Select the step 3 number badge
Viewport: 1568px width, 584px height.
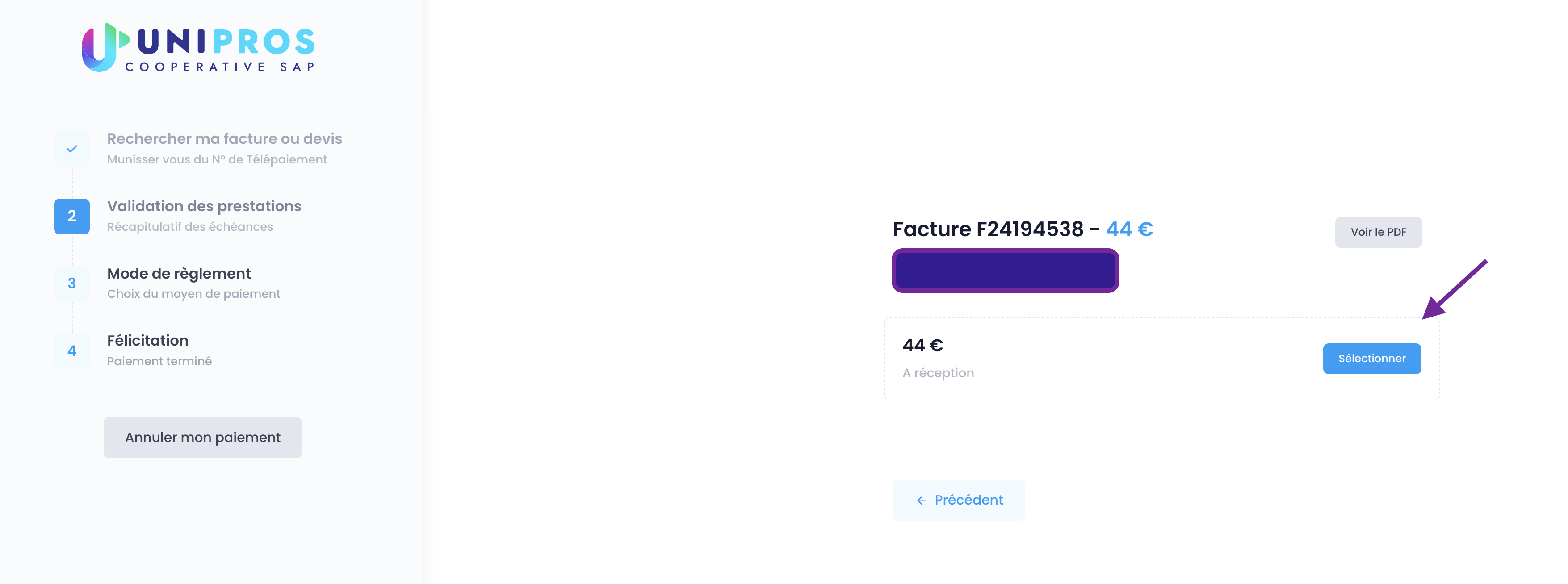click(72, 284)
